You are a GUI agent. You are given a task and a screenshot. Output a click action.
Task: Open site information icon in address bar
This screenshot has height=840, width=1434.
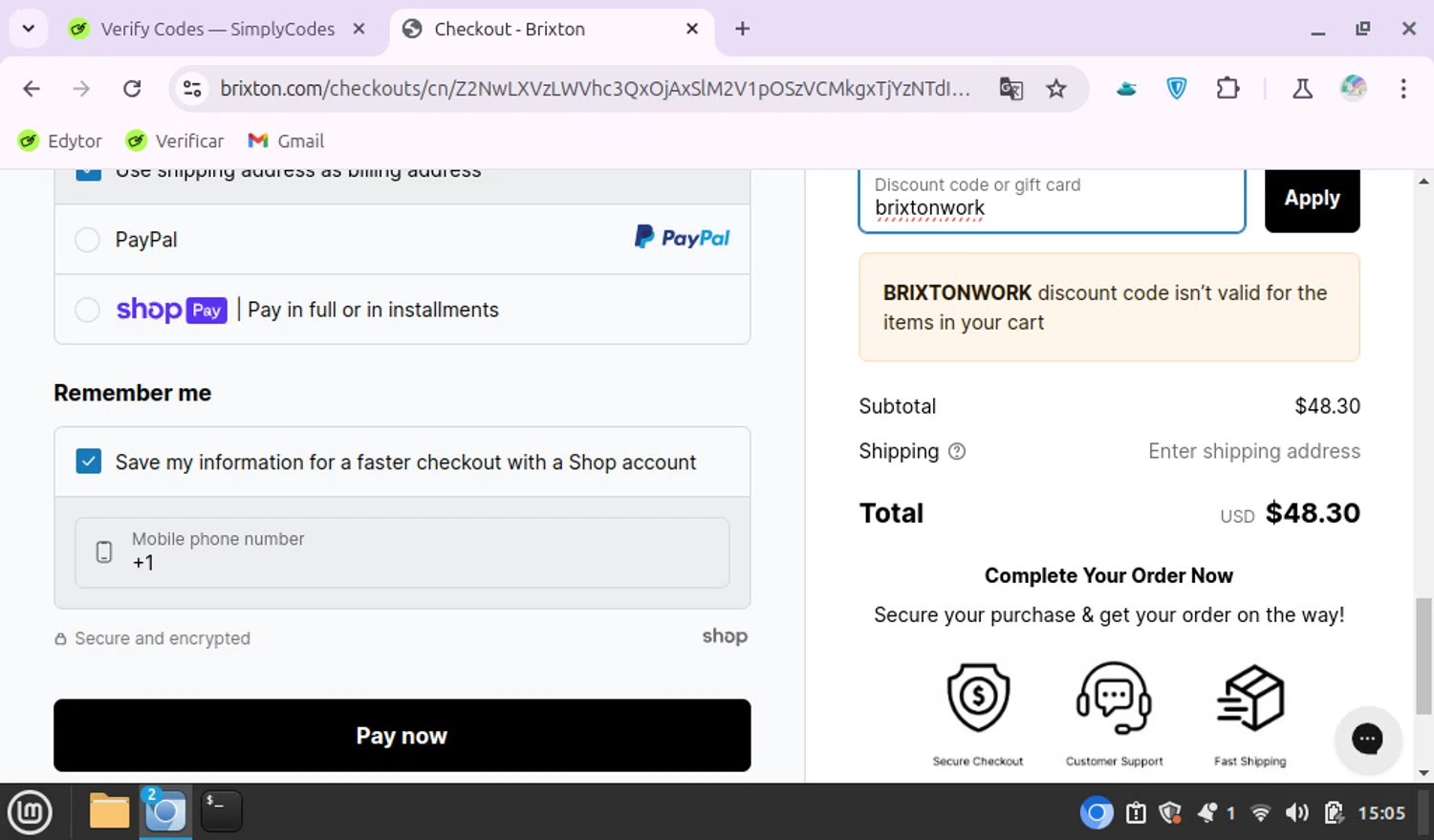[x=192, y=89]
